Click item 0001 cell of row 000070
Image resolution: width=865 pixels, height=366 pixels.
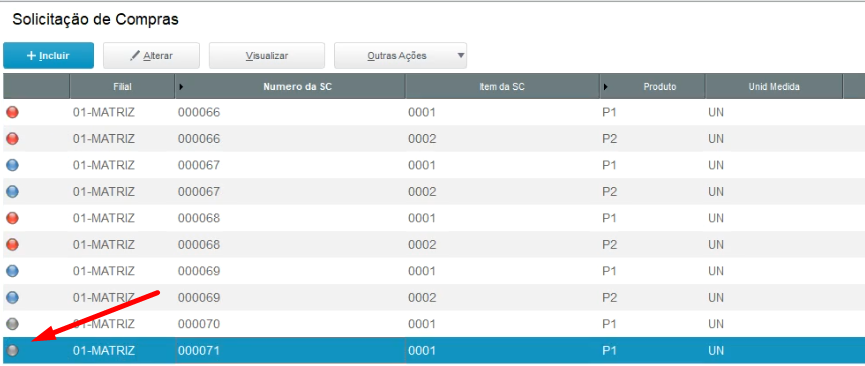[x=422, y=323]
